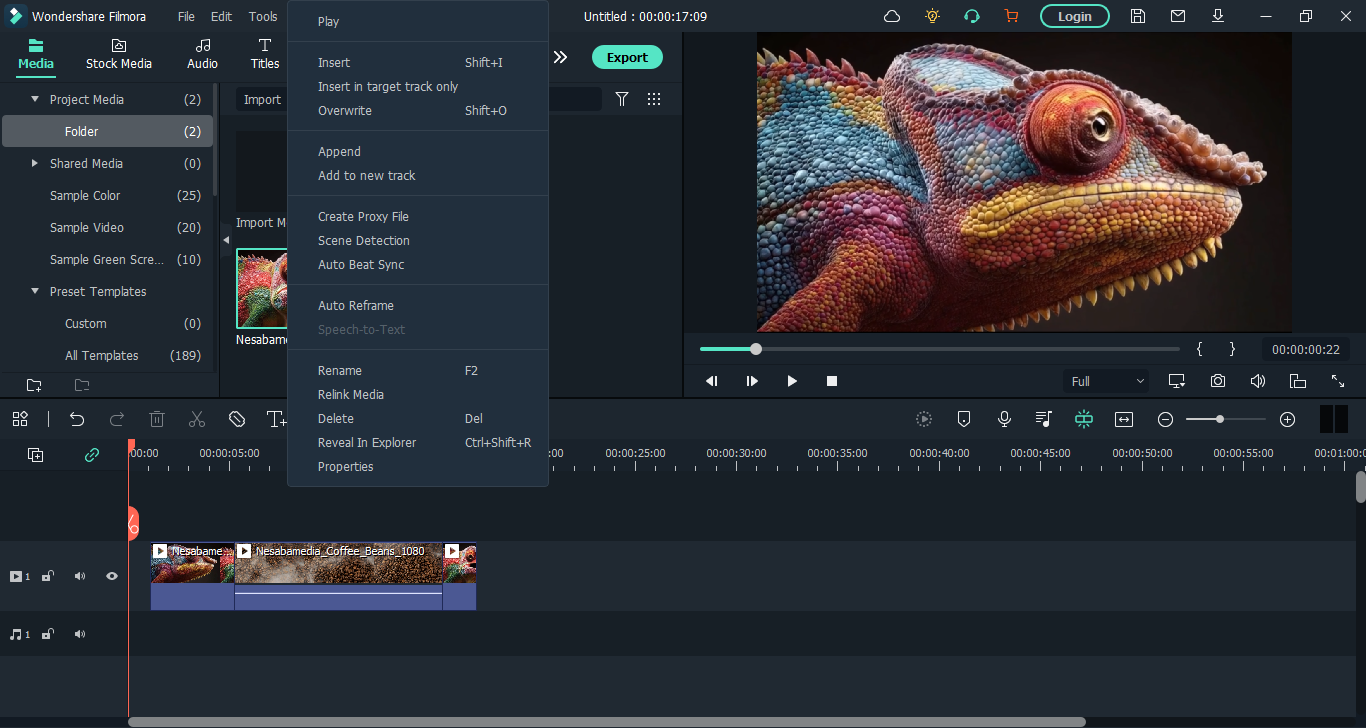Click the timeline zoom slider handle
Viewport: 1366px width, 728px height.
1220,419
